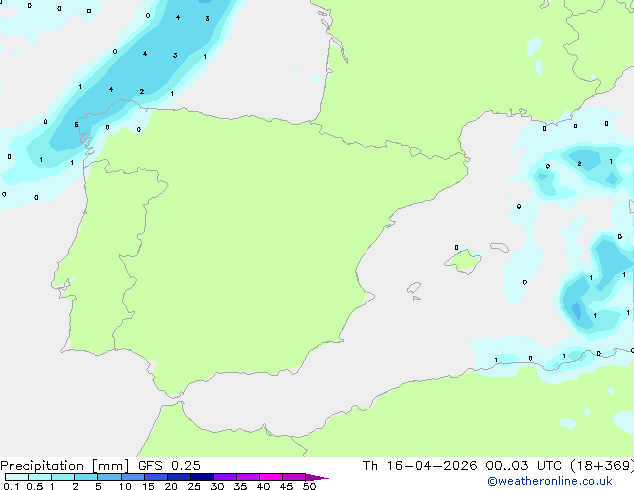Click the 'Th 16-04-2026' date text
The image size is (634, 490).
coord(420,466)
